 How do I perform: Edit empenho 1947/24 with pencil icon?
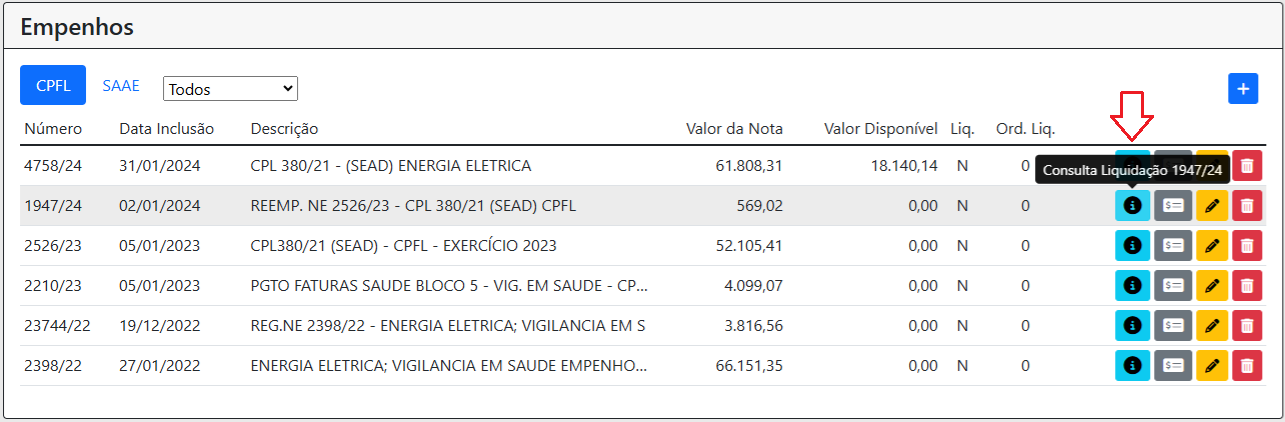[x=1212, y=205]
